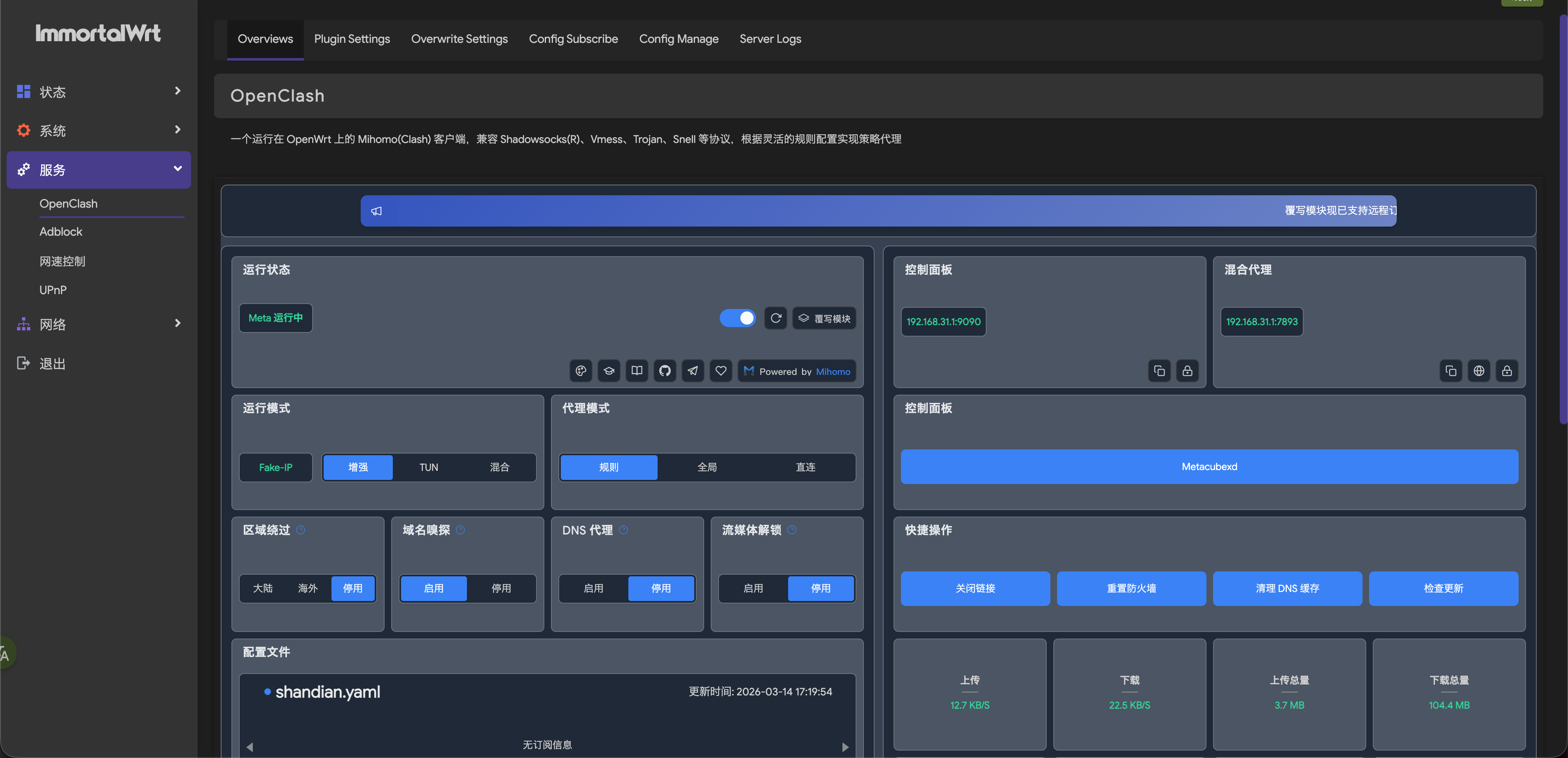1568x758 pixels.
Task: Select TUN run mode
Action: tap(429, 467)
